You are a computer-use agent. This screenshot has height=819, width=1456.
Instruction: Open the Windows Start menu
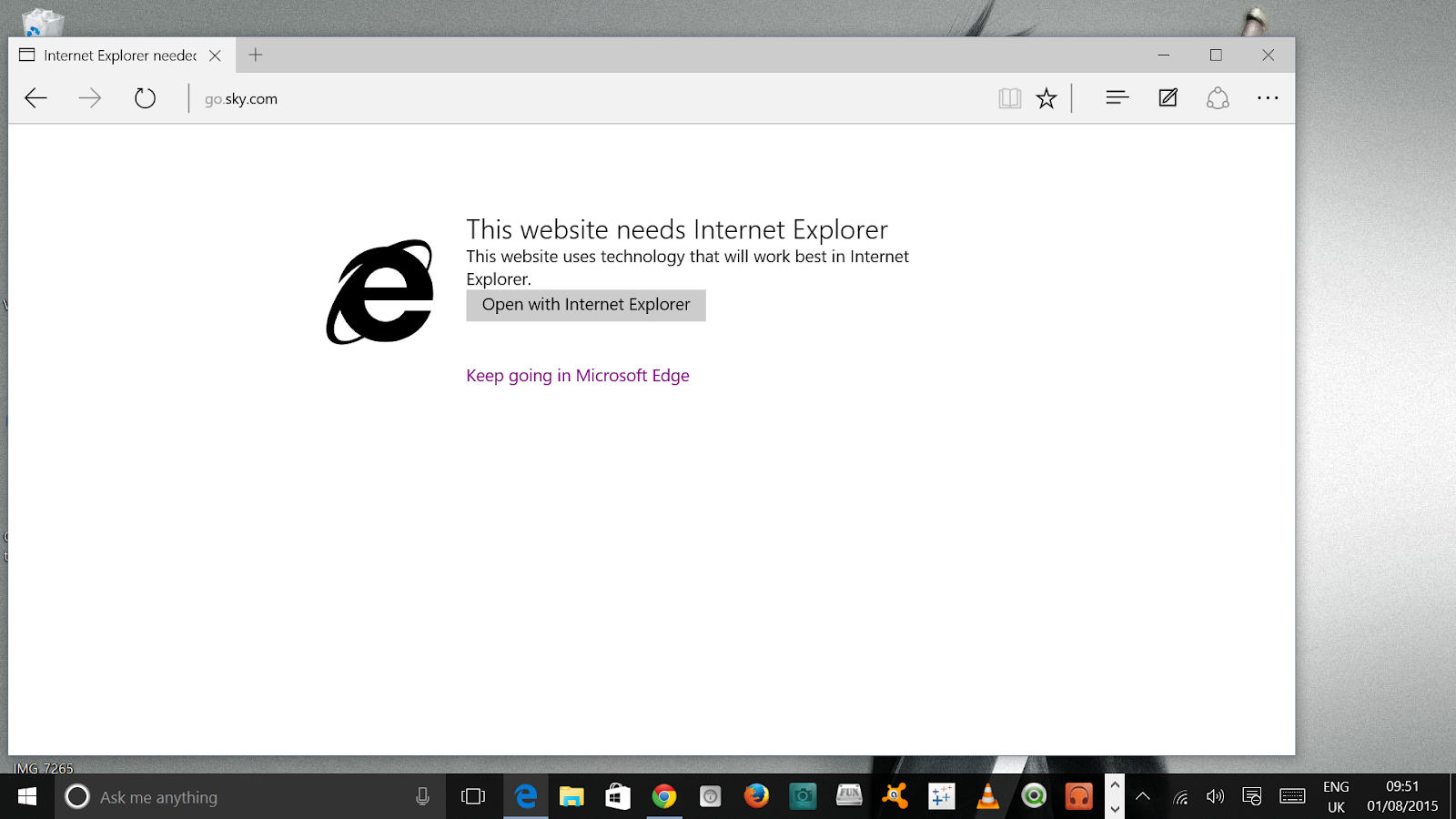27,797
